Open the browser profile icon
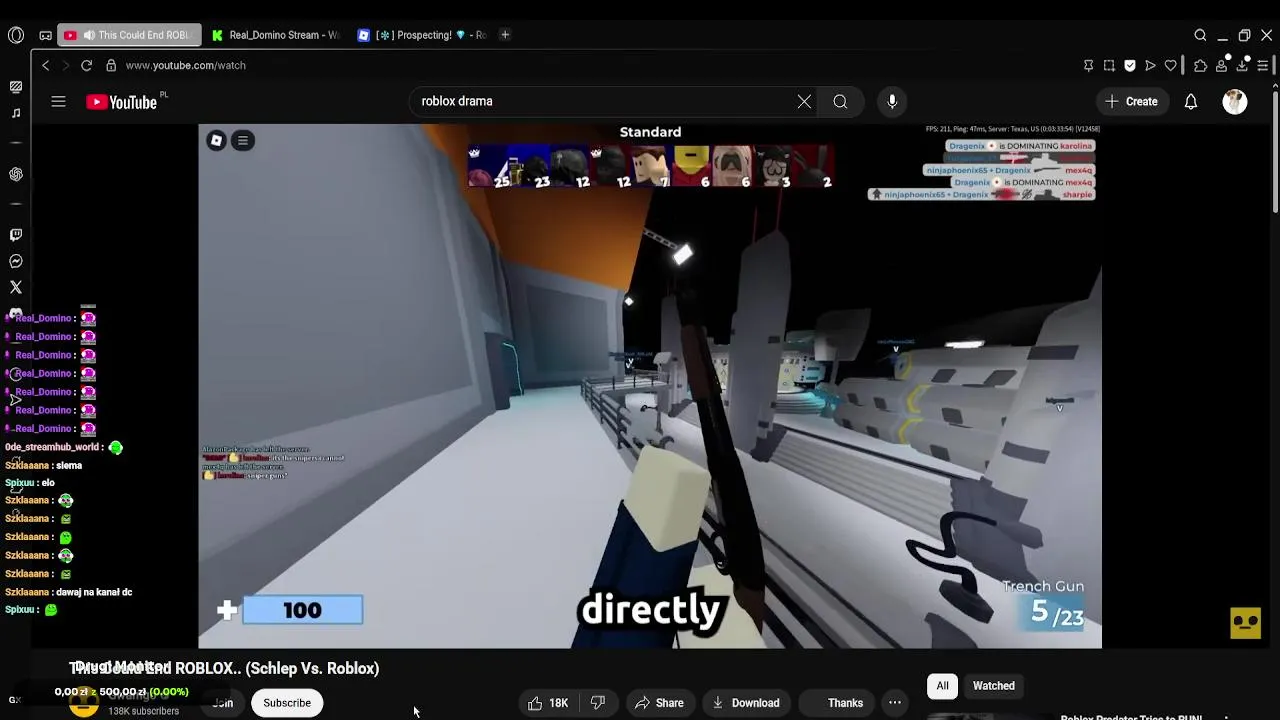Viewport: 1280px width, 720px height. [x=1221, y=65]
